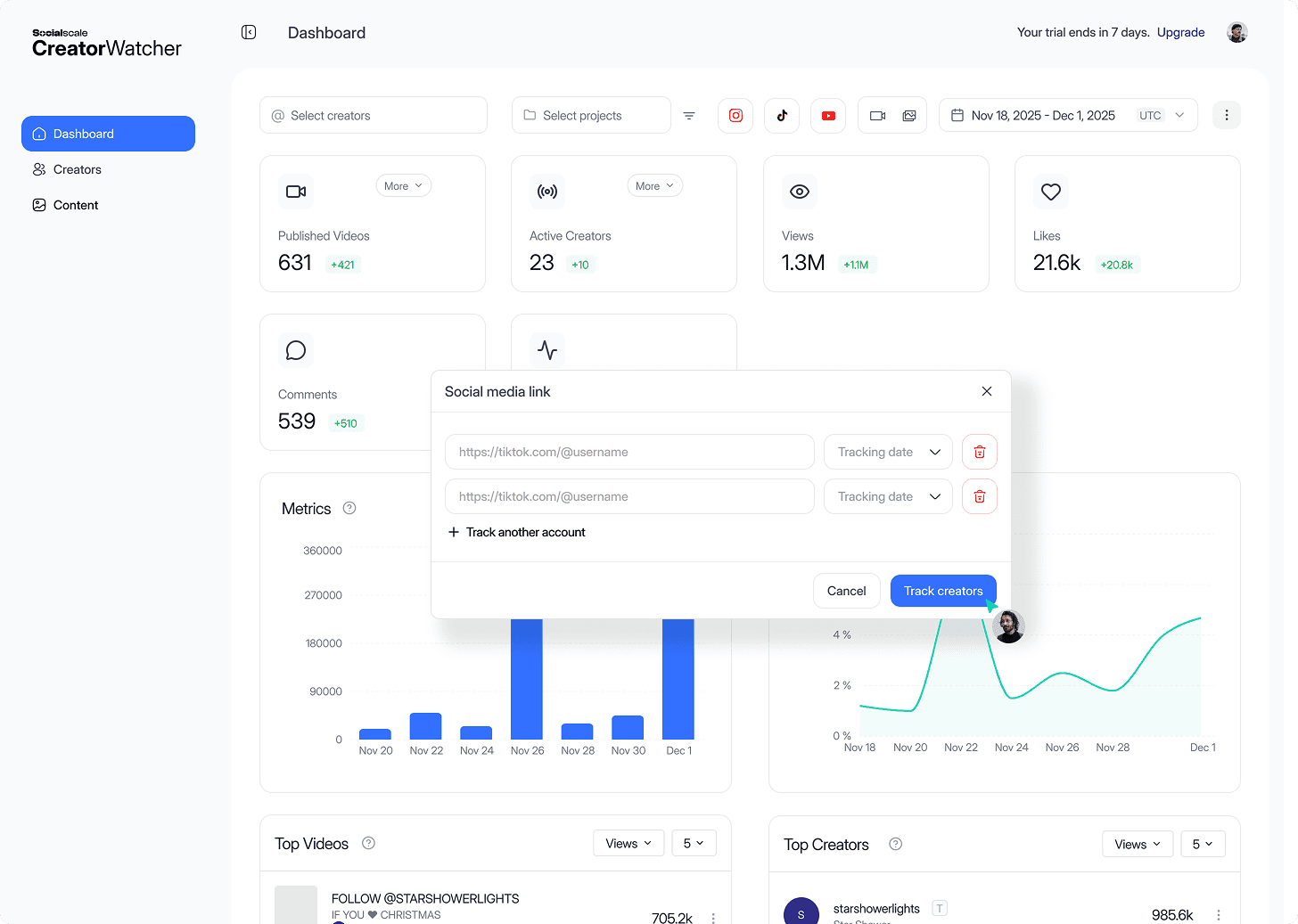
Task: Click the Views eye icon
Action: [800, 192]
